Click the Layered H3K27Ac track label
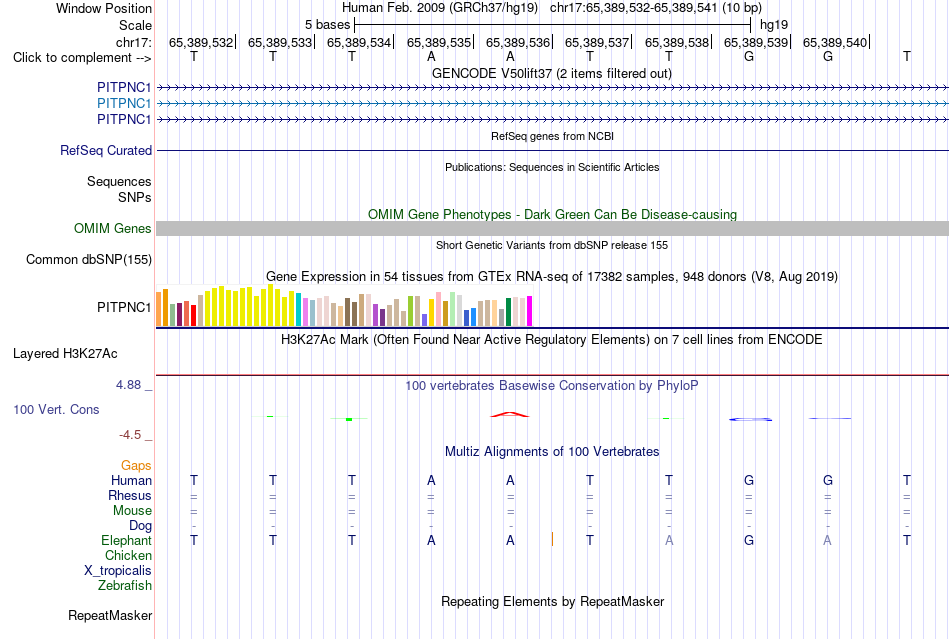 (x=65, y=354)
